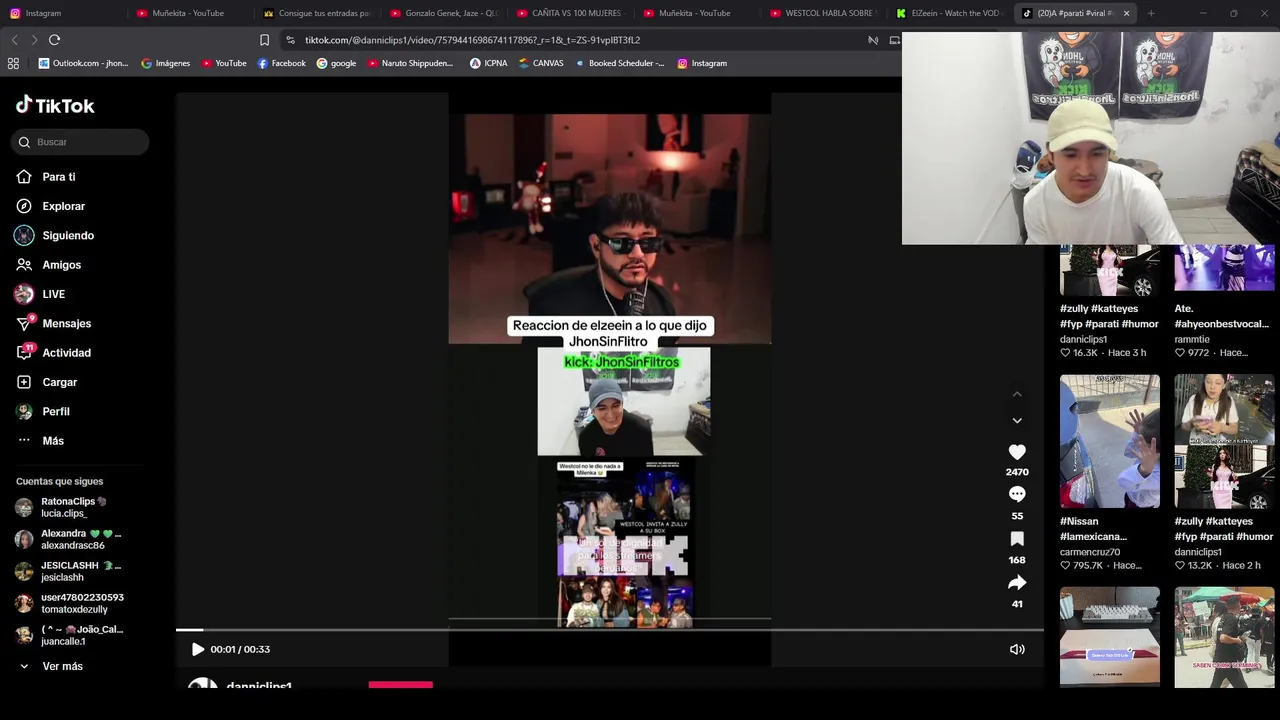Reload the page in browser
Viewport: 1280px width, 720px height.
click(x=54, y=40)
